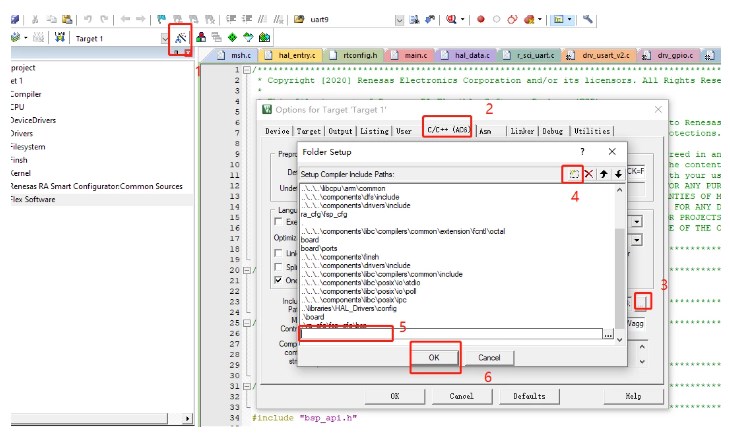Click the browse '...' button beside path field
The image size is (730, 437).
point(608,334)
